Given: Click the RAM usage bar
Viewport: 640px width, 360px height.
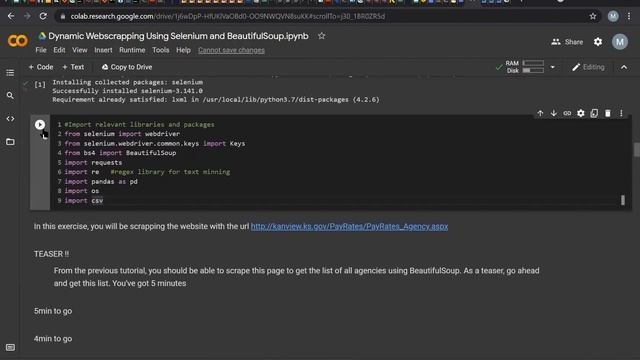Looking at the screenshot, I should point(533,63).
